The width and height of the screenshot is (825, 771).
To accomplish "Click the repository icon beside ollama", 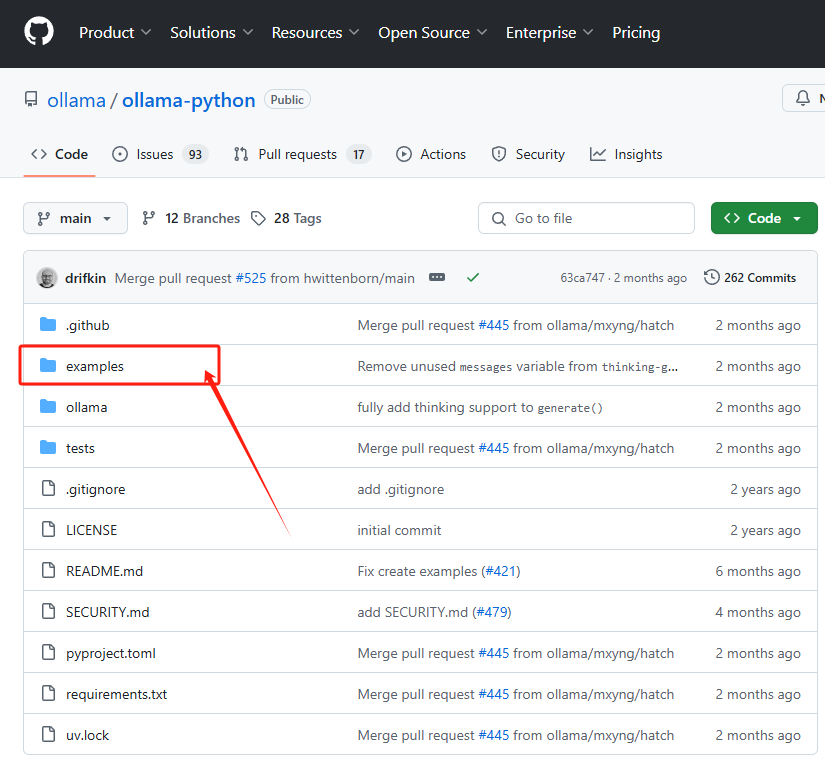I will click(31, 99).
